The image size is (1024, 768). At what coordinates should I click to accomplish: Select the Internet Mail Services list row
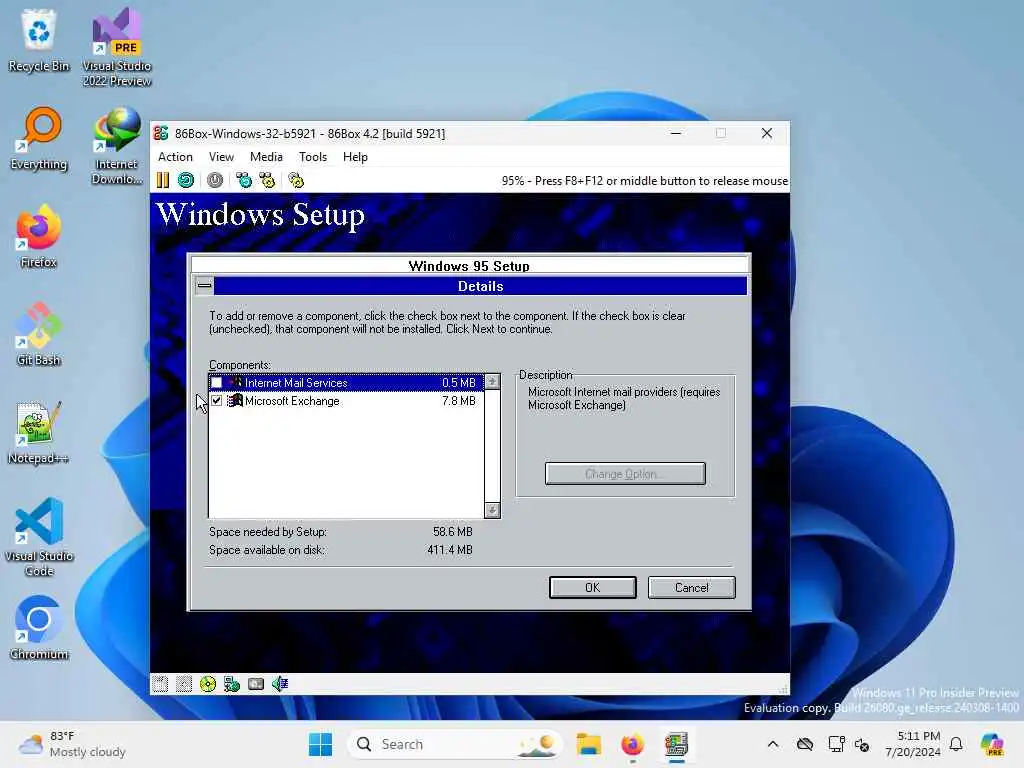point(346,383)
